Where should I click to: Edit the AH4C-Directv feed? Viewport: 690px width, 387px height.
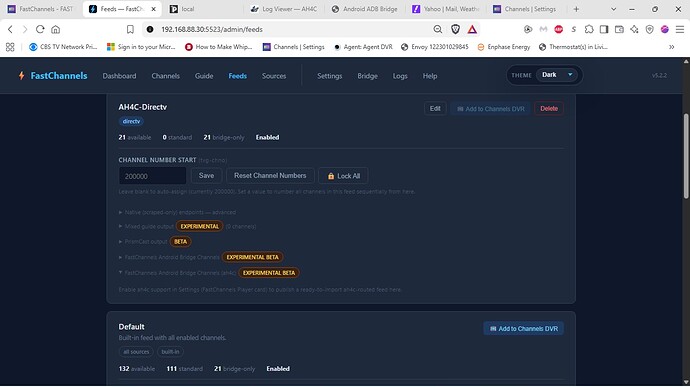click(x=435, y=108)
